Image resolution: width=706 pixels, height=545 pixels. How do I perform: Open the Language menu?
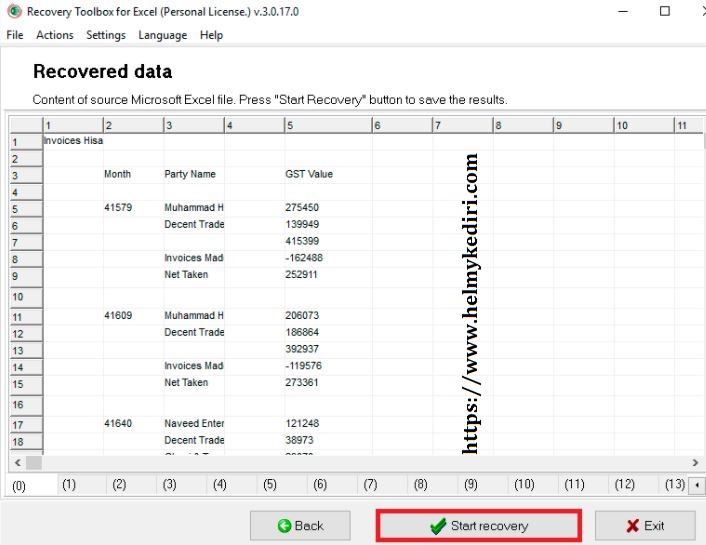[x=163, y=35]
